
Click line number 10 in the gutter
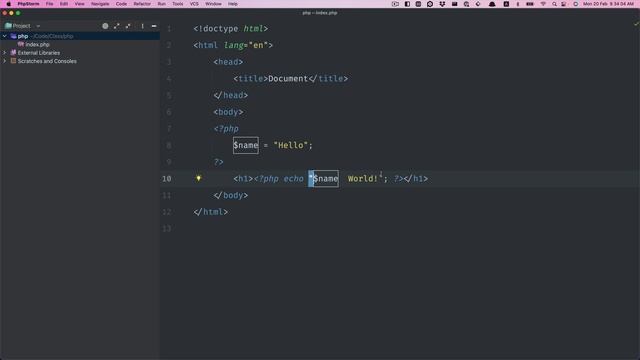pyautogui.click(x=167, y=179)
